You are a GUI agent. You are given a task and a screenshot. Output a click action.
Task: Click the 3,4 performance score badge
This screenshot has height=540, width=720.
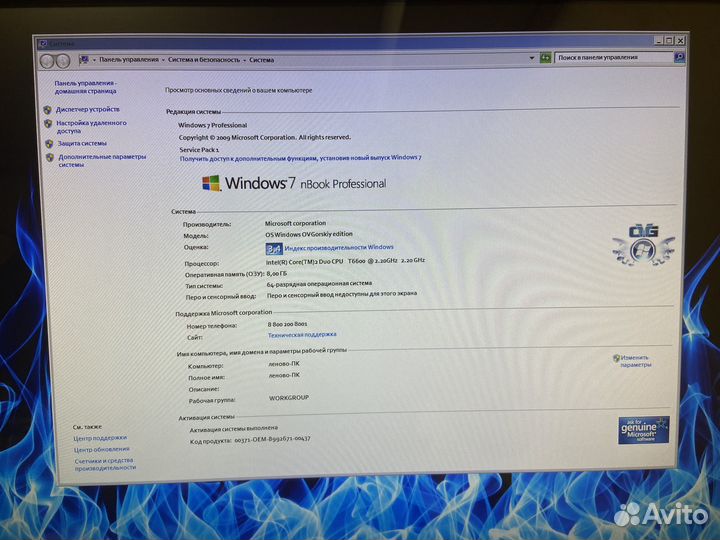click(273, 248)
